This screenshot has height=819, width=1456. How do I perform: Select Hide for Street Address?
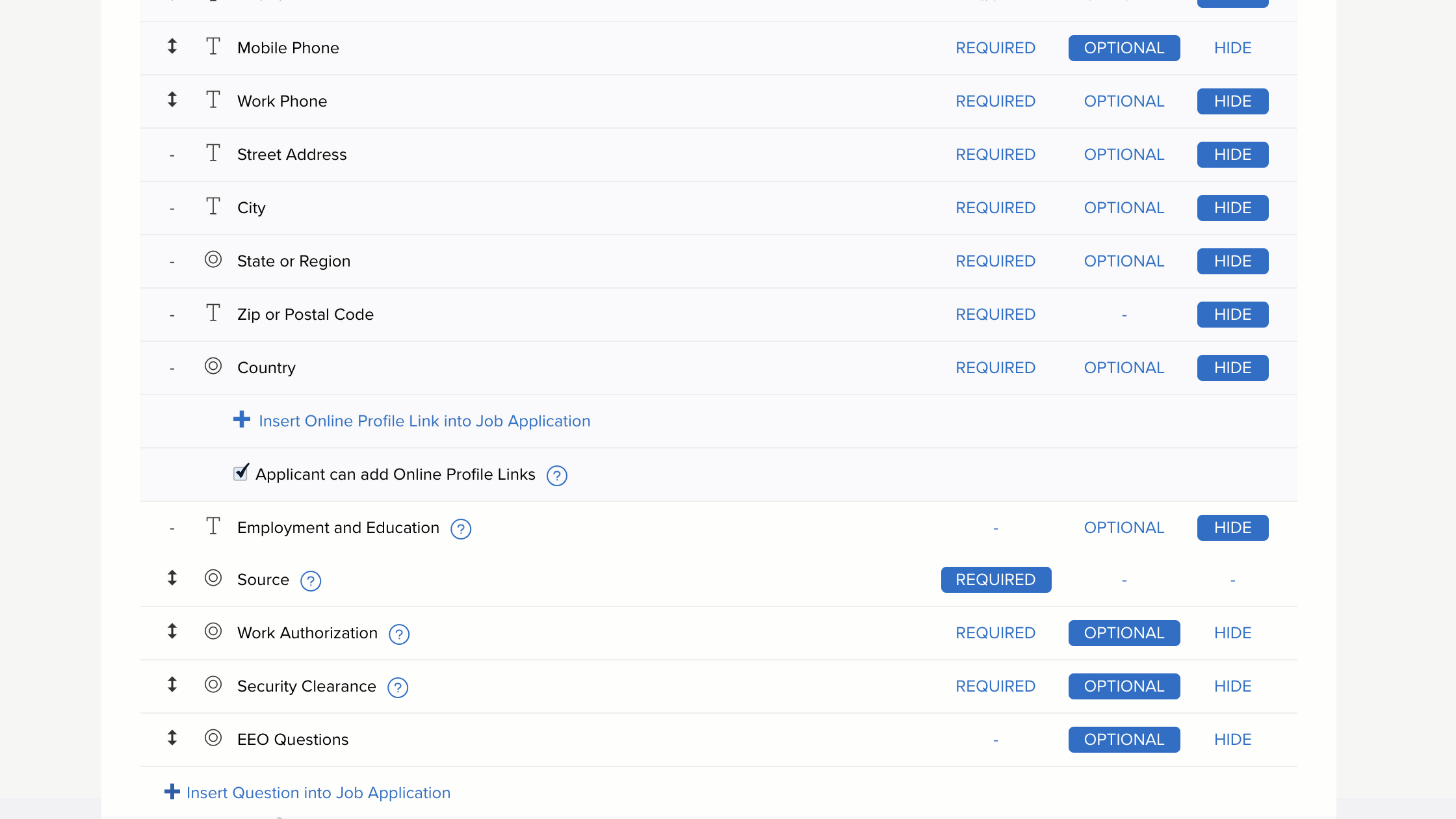[1232, 155]
